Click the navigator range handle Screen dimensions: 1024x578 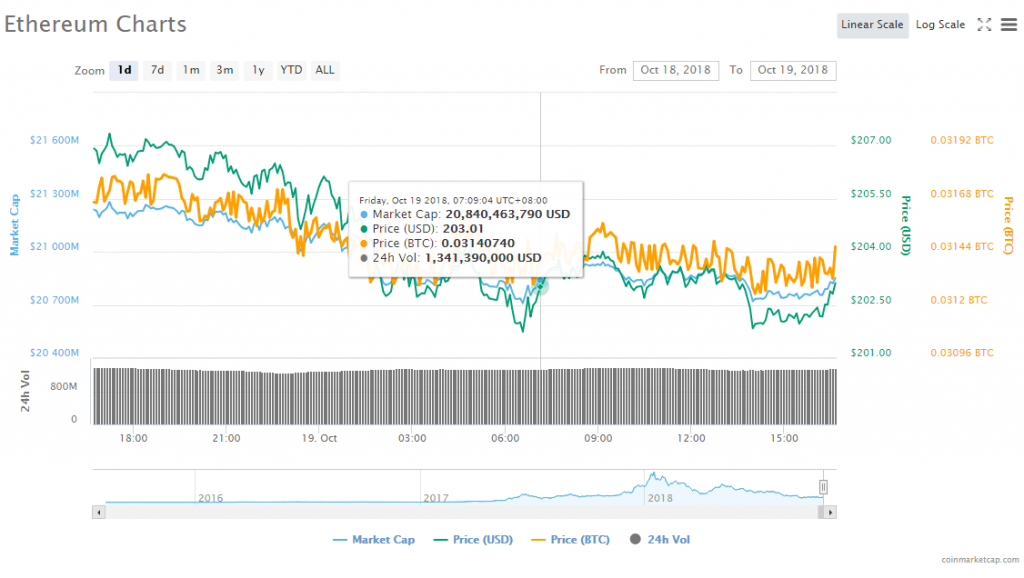click(824, 487)
